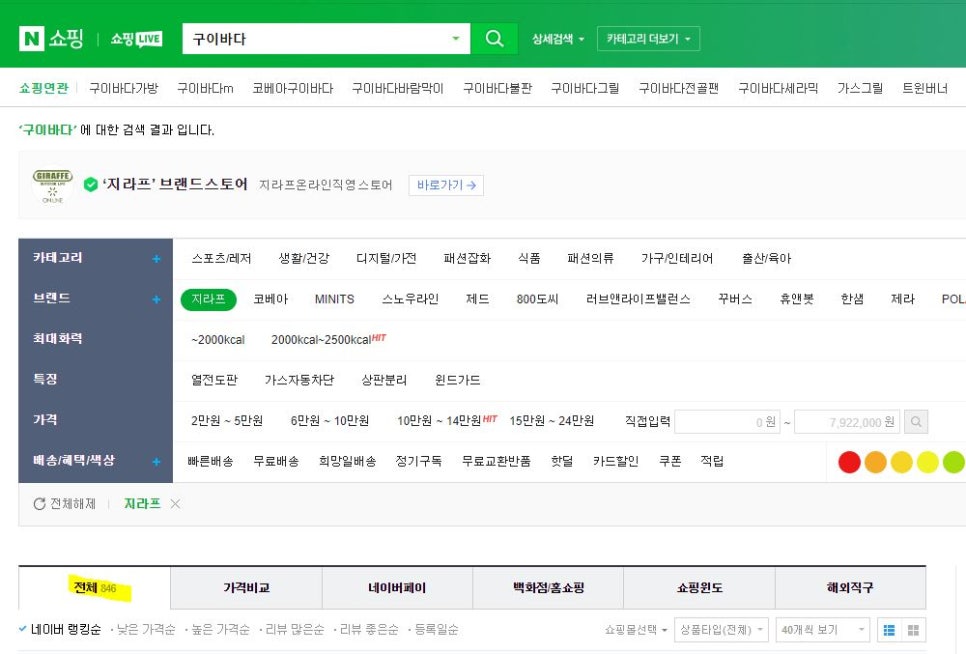The image size is (966, 654).
Task: Sort by 높은 가격순
Action: (221, 629)
